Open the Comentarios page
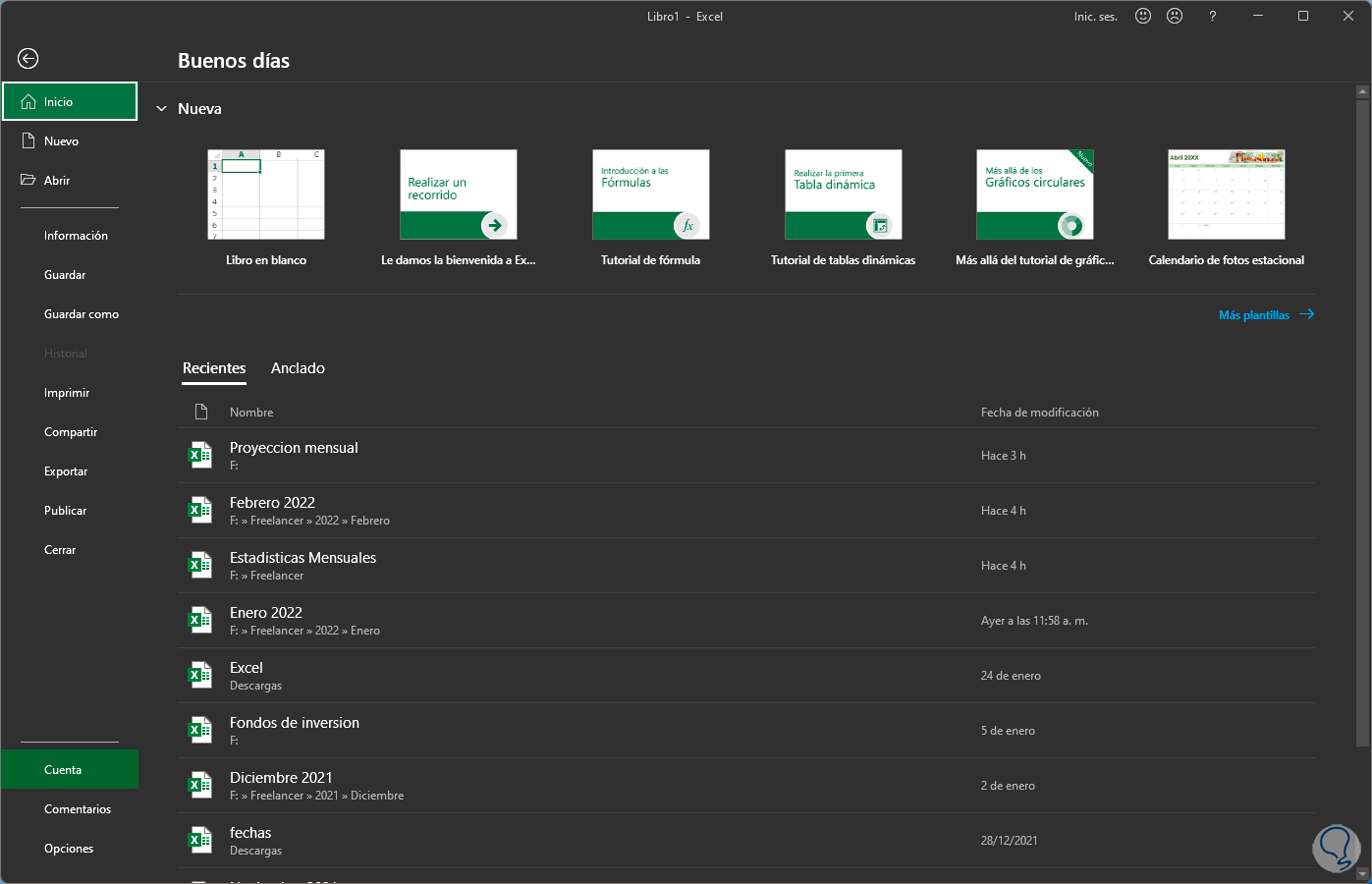1372x884 pixels. click(70, 809)
